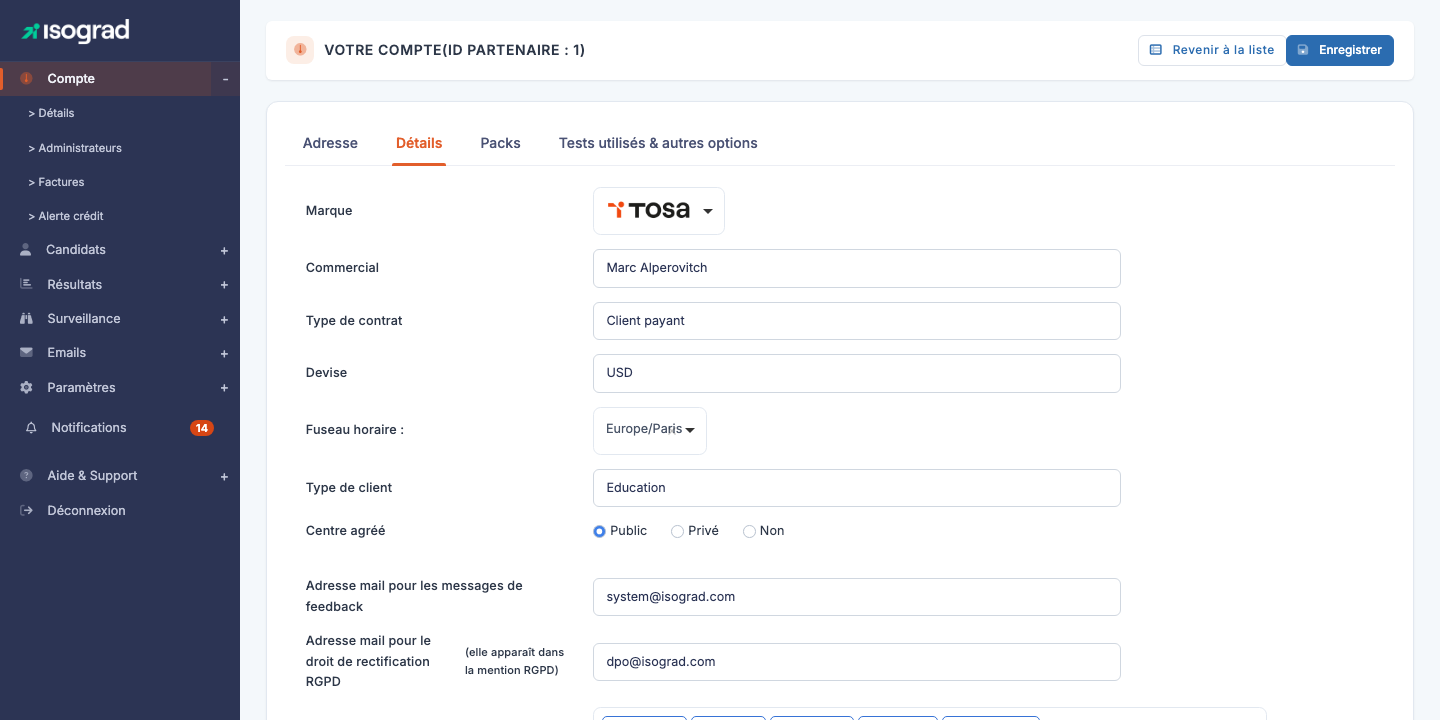This screenshot has width=1440, height=720.
Task: Click the 14 notifications badge
Action: coord(202,428)
